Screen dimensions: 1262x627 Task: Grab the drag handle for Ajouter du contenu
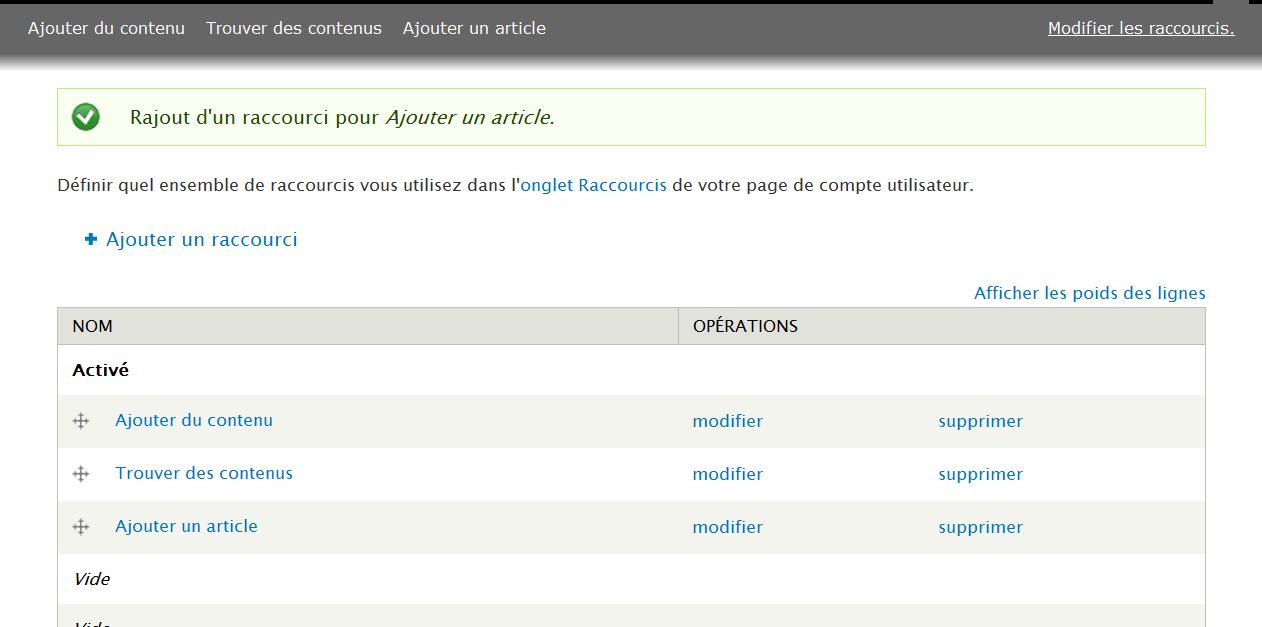(81, 421)
